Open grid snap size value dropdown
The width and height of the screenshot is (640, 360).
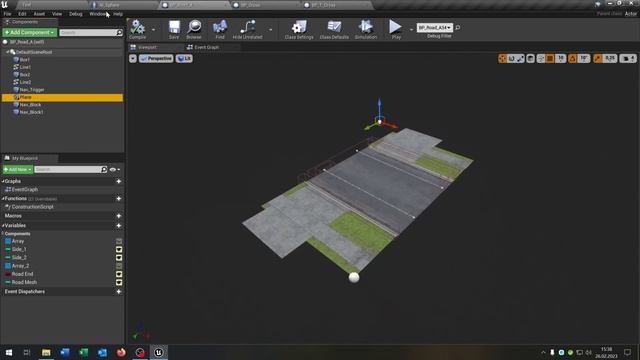(x=561, y=59)
